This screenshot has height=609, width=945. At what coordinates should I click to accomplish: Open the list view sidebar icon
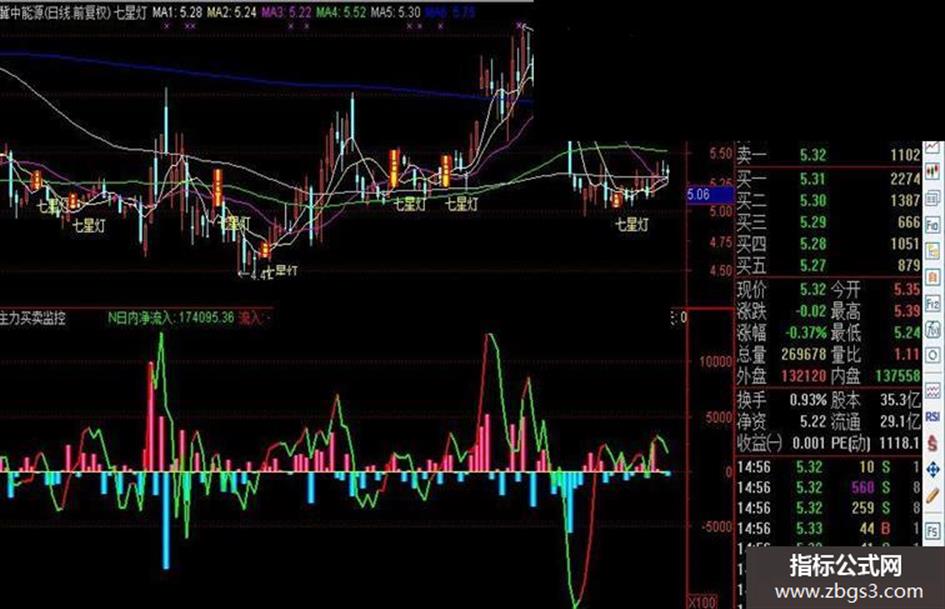932,198
